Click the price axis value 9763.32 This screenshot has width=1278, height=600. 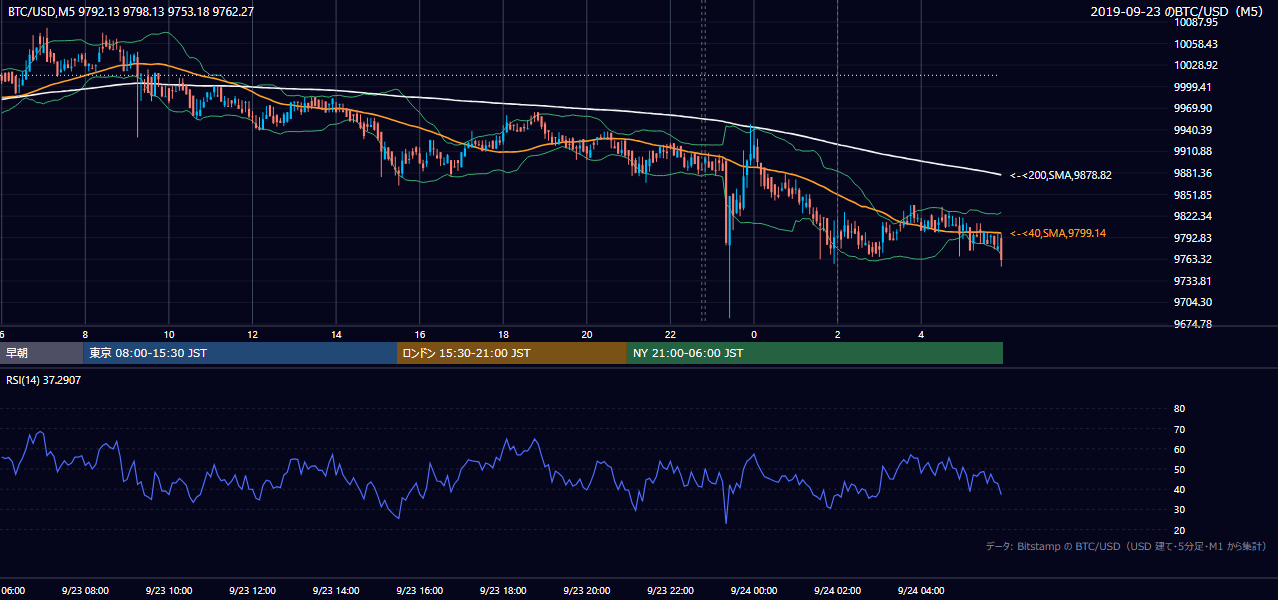[1193, 259]
